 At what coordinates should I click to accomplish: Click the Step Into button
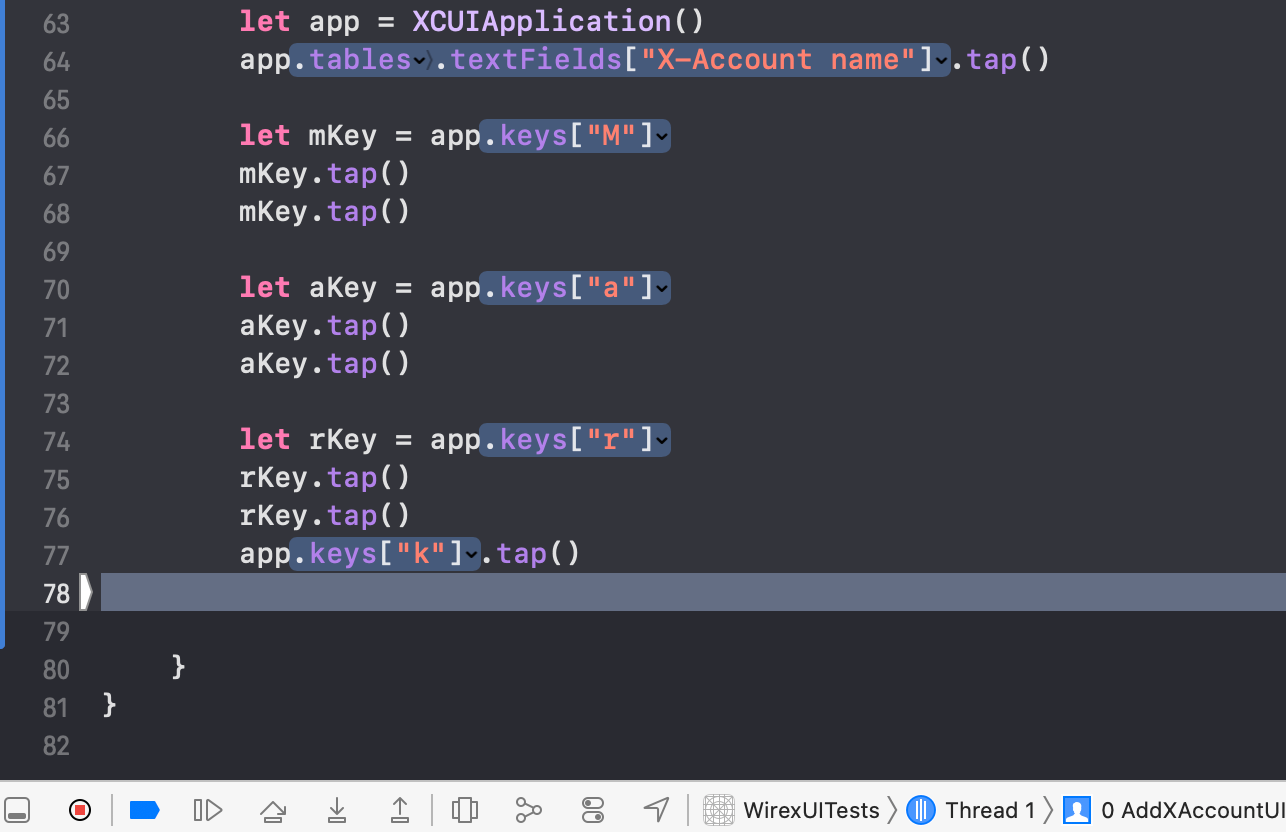[x=337, y=809]
